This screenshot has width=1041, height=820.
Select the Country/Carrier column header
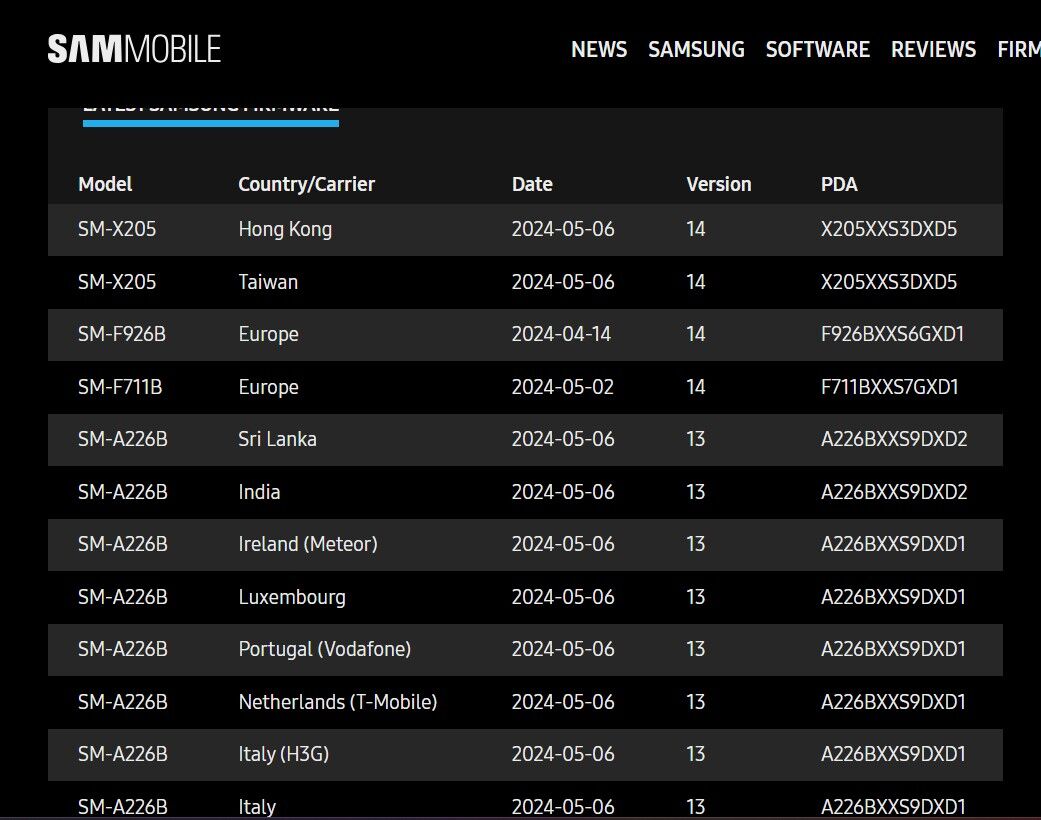(306, 184)
